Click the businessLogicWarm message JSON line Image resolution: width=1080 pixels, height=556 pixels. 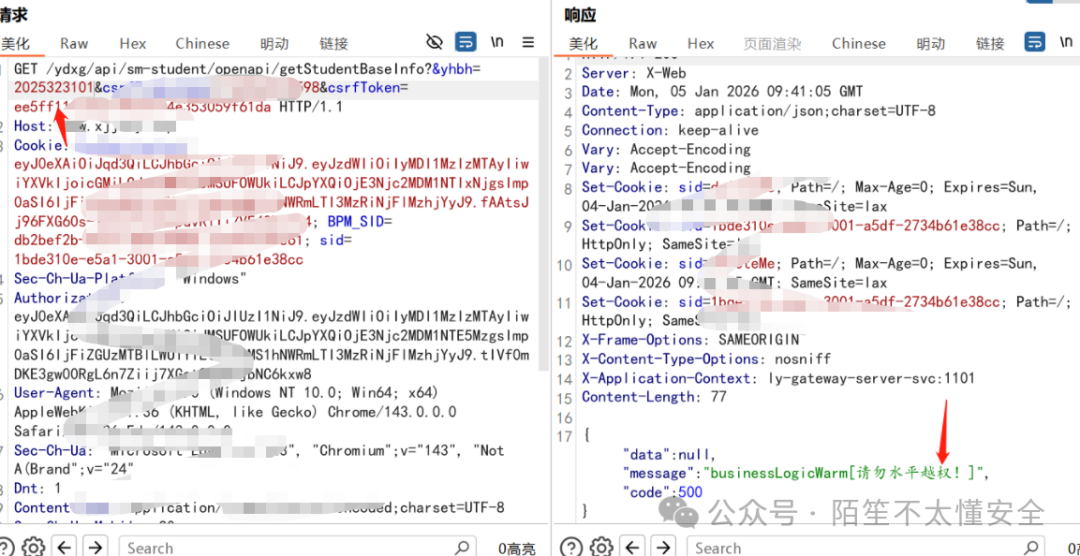[x=805, y=473]
